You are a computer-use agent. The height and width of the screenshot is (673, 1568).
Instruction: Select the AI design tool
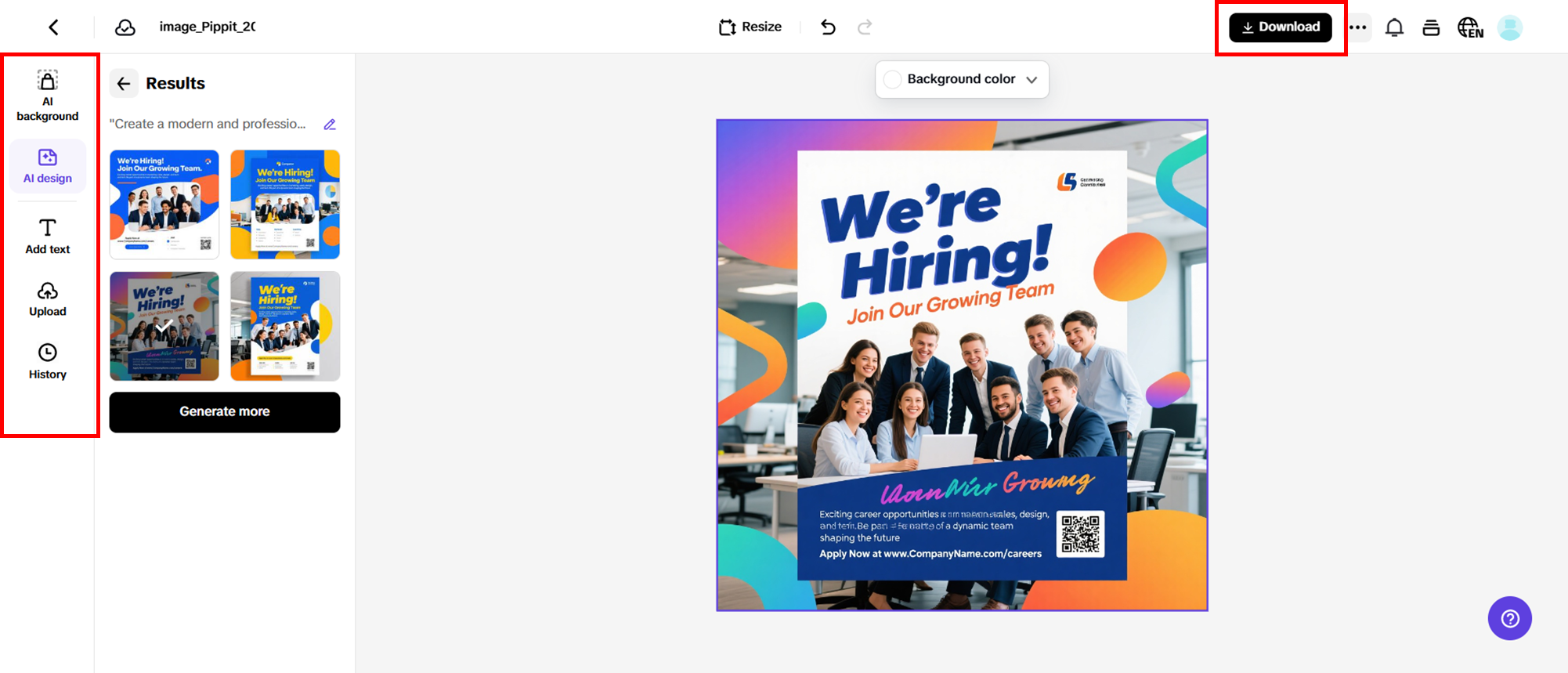(x=48, y=166)
